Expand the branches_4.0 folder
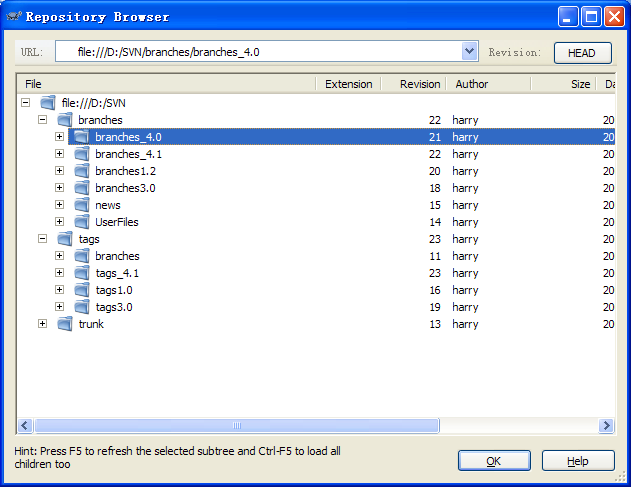This screenshot has height=487, width=631. click(x=60, y=136)
